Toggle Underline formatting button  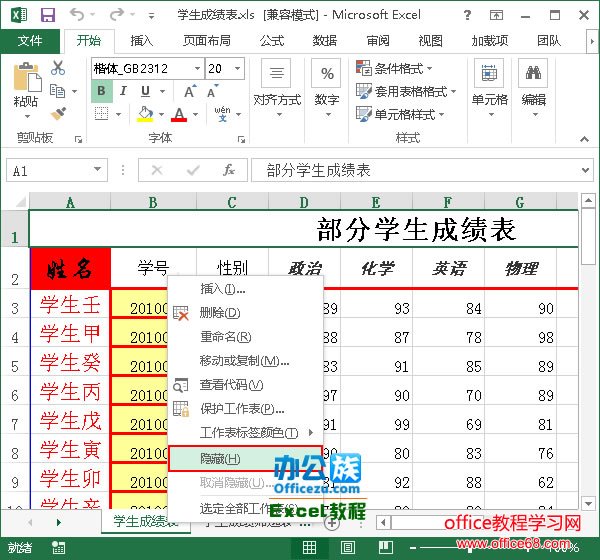coord(145,91)
